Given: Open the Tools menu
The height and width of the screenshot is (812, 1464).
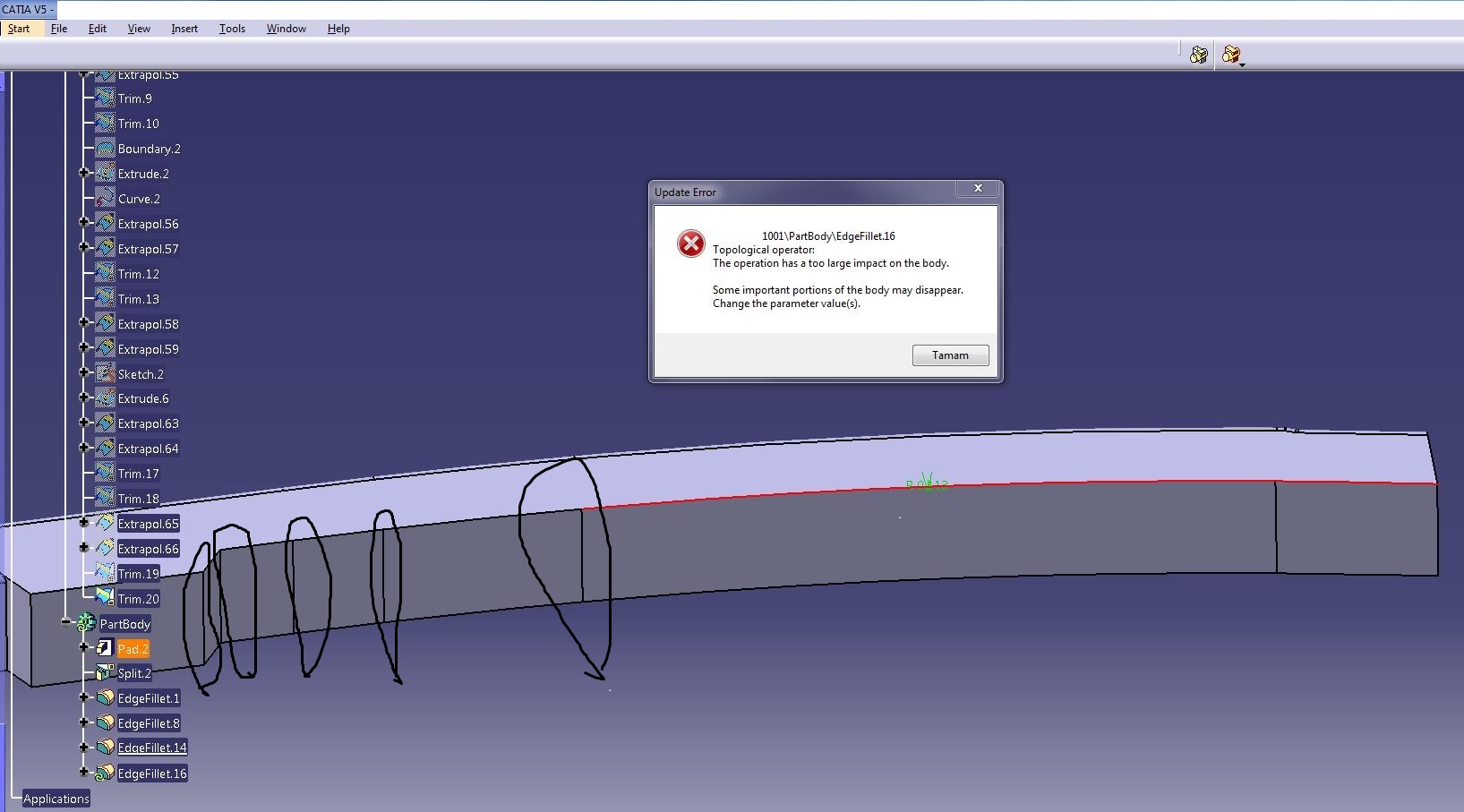Looking at the screenshot, I should point(232,28).
